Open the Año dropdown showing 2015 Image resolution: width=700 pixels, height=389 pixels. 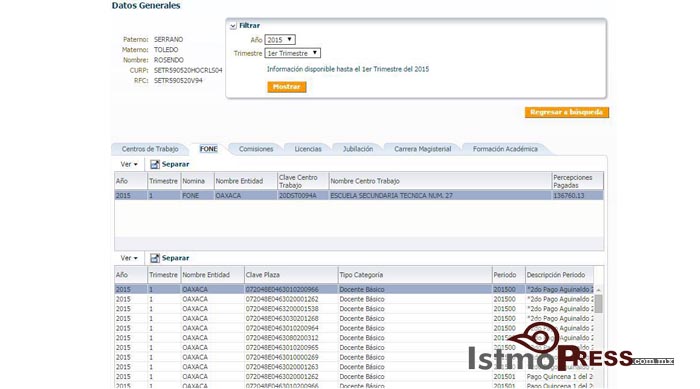[x=280, y=40]
